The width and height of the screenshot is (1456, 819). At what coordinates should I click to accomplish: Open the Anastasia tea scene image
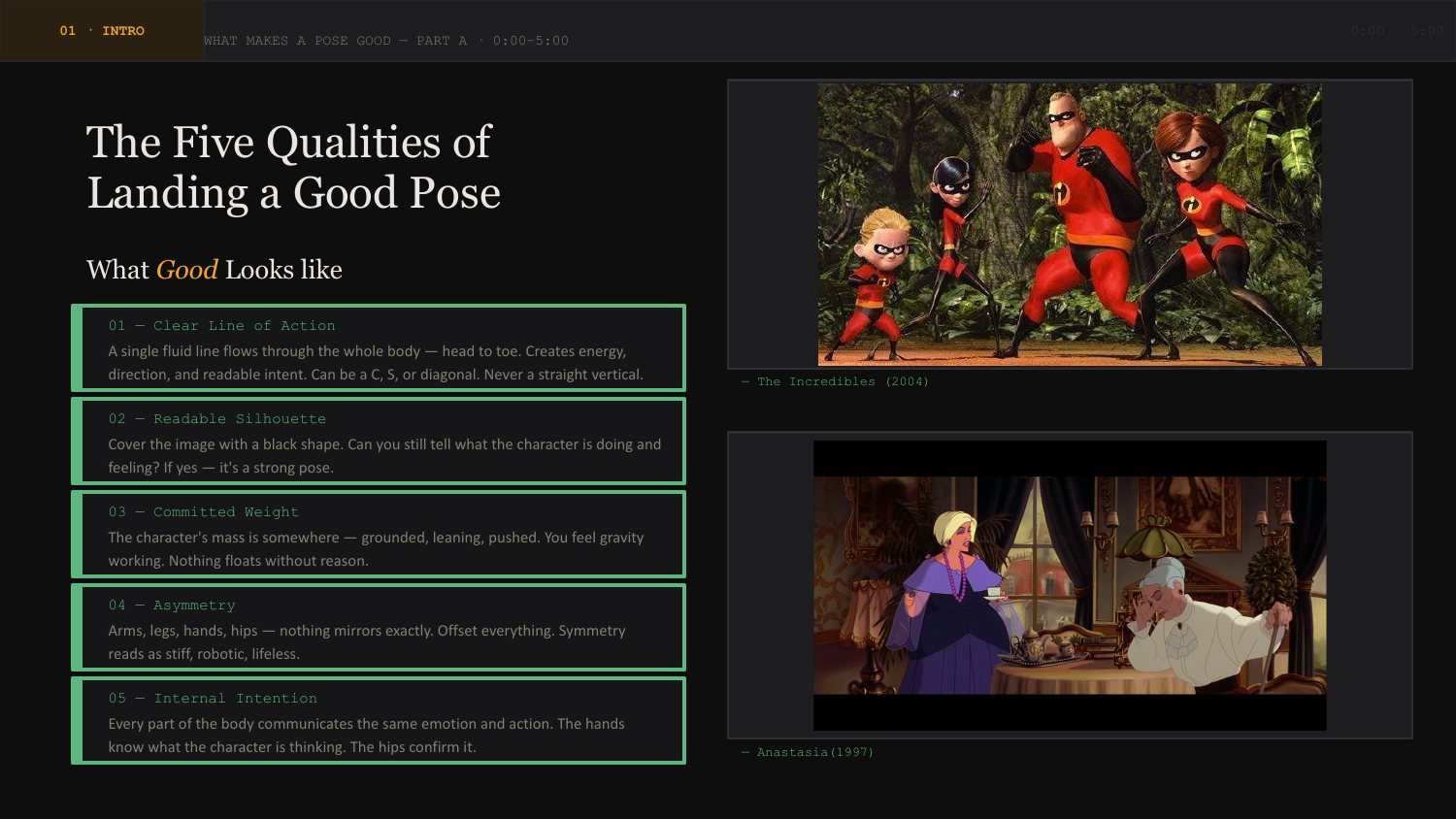(x=1070, y=585)
